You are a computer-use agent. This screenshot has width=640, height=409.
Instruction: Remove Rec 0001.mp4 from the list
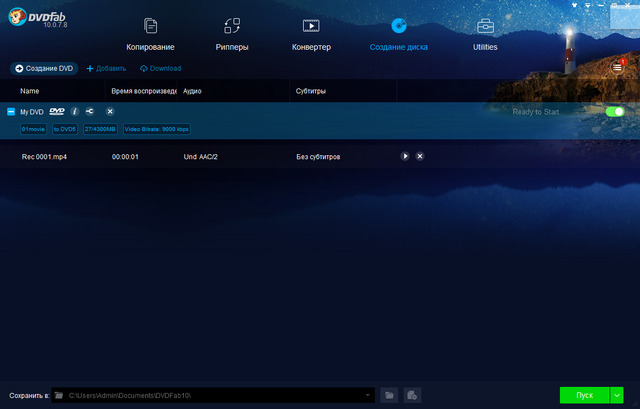(420, 156)
